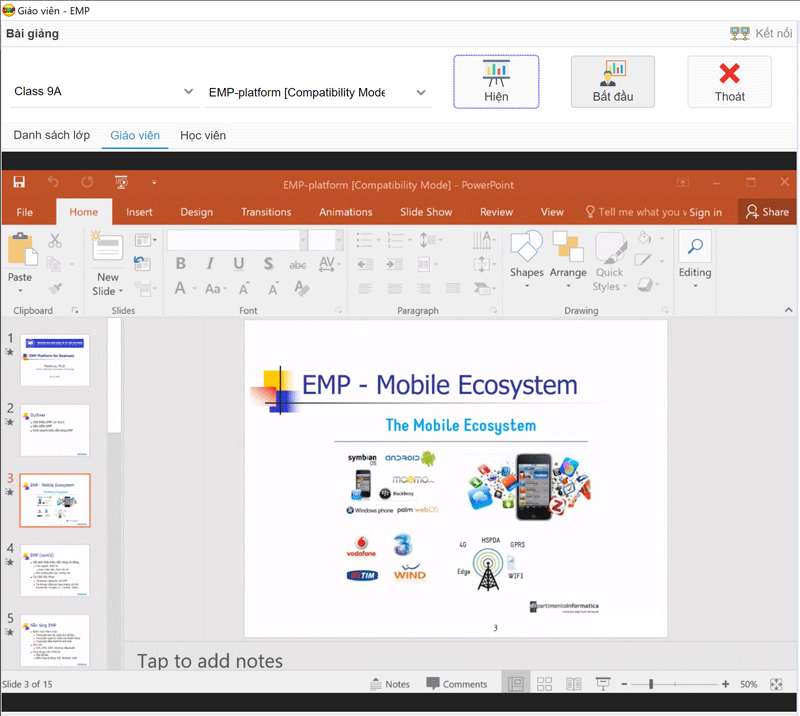The image size is (800, 716).
Task: Toggle Underline formatting
Action: [238, 263]
